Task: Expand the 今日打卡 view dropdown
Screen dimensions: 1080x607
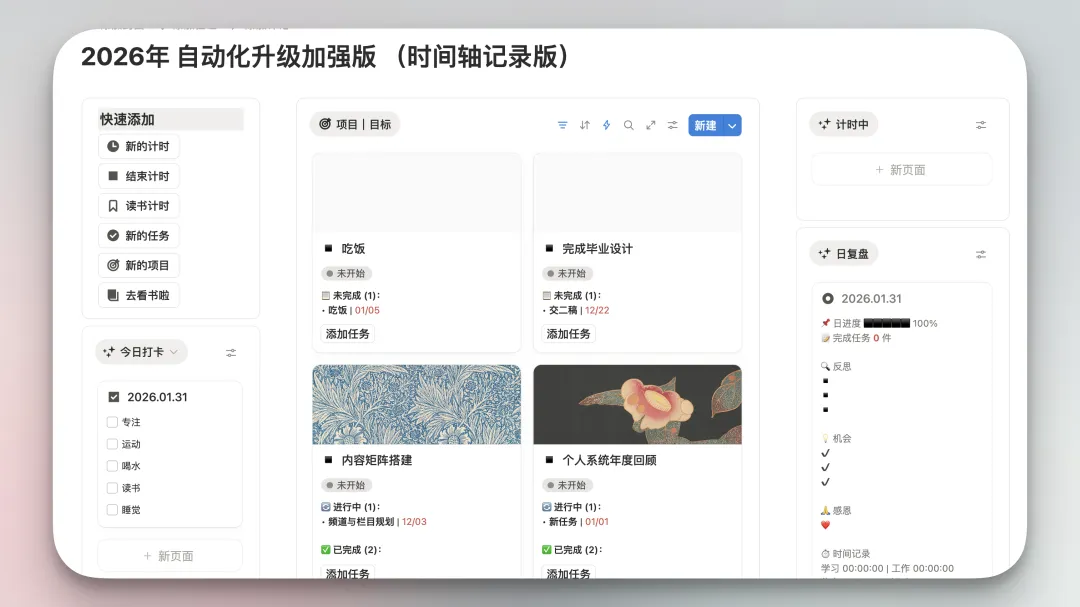Action: pos(174,352)
